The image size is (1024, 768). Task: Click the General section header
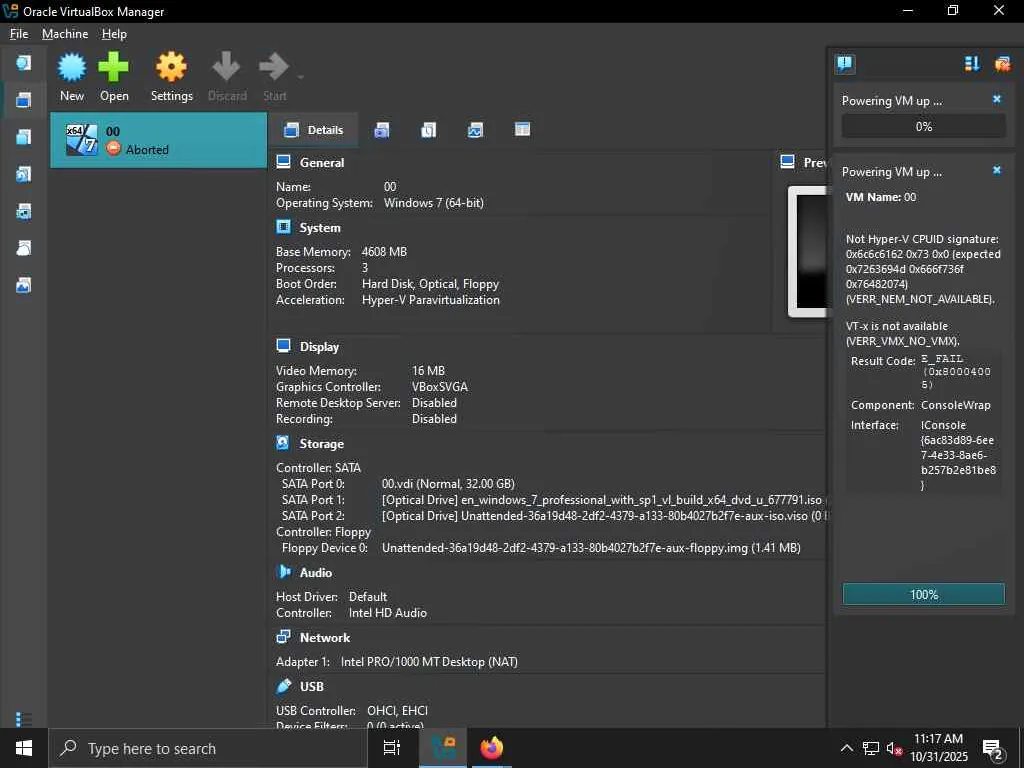coord(321,163)
